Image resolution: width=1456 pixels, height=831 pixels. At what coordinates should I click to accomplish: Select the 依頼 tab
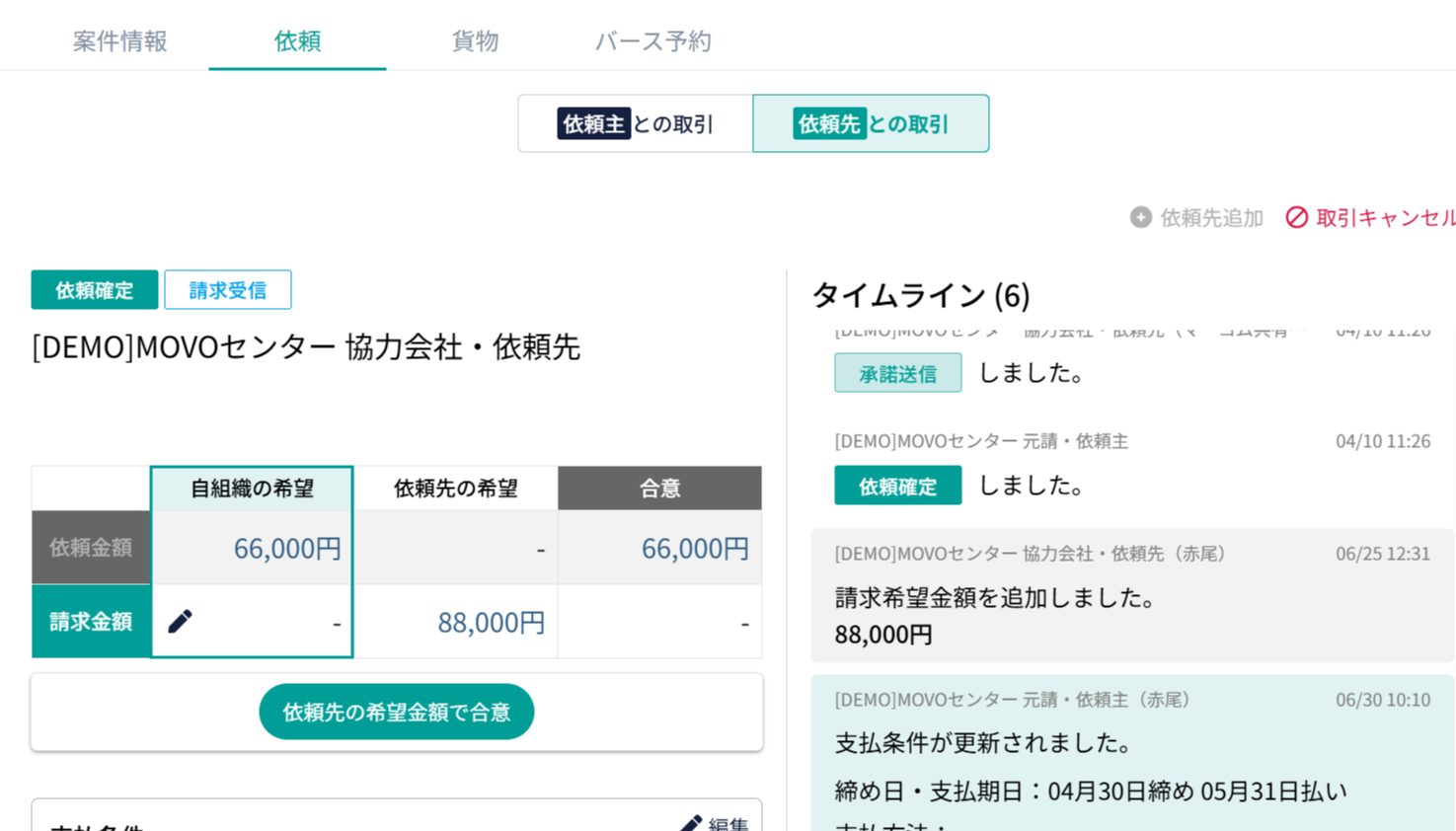tap(297, 40)
